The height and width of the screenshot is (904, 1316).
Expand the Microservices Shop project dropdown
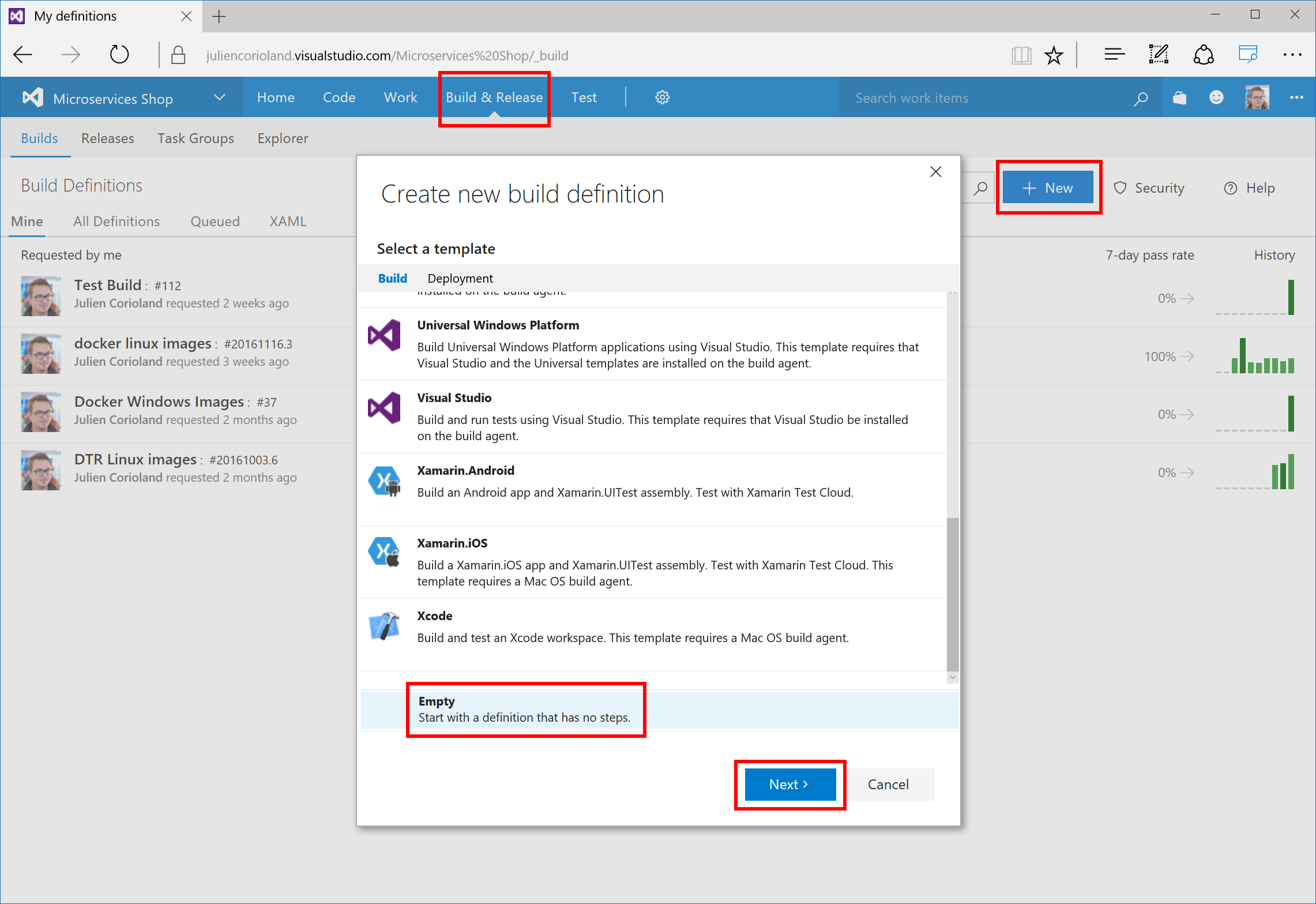pos(220,97)
